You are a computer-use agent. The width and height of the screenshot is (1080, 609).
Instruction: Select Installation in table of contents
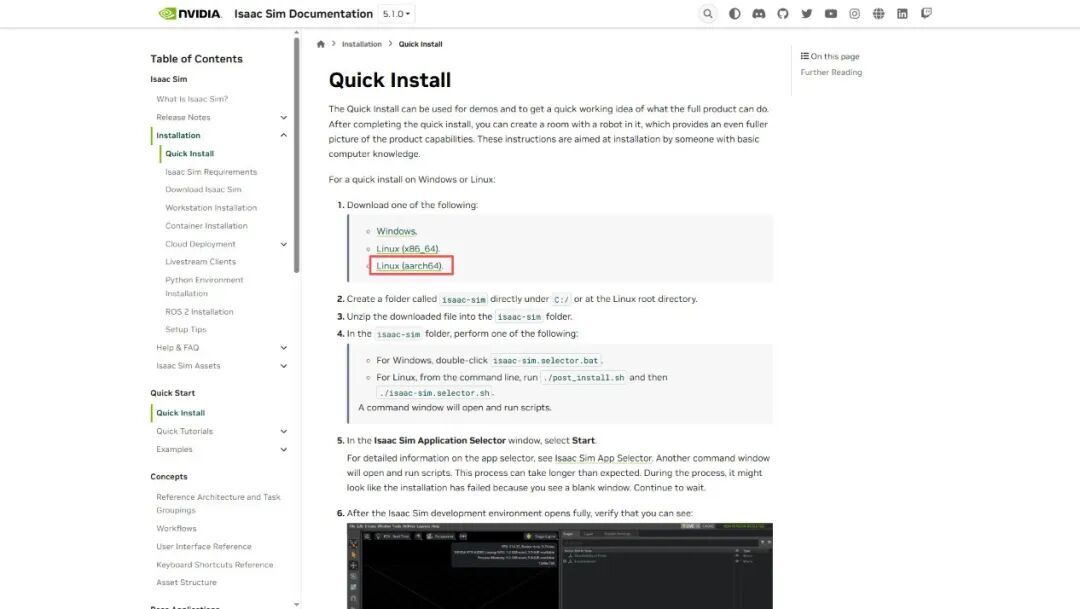coord(178,136)
